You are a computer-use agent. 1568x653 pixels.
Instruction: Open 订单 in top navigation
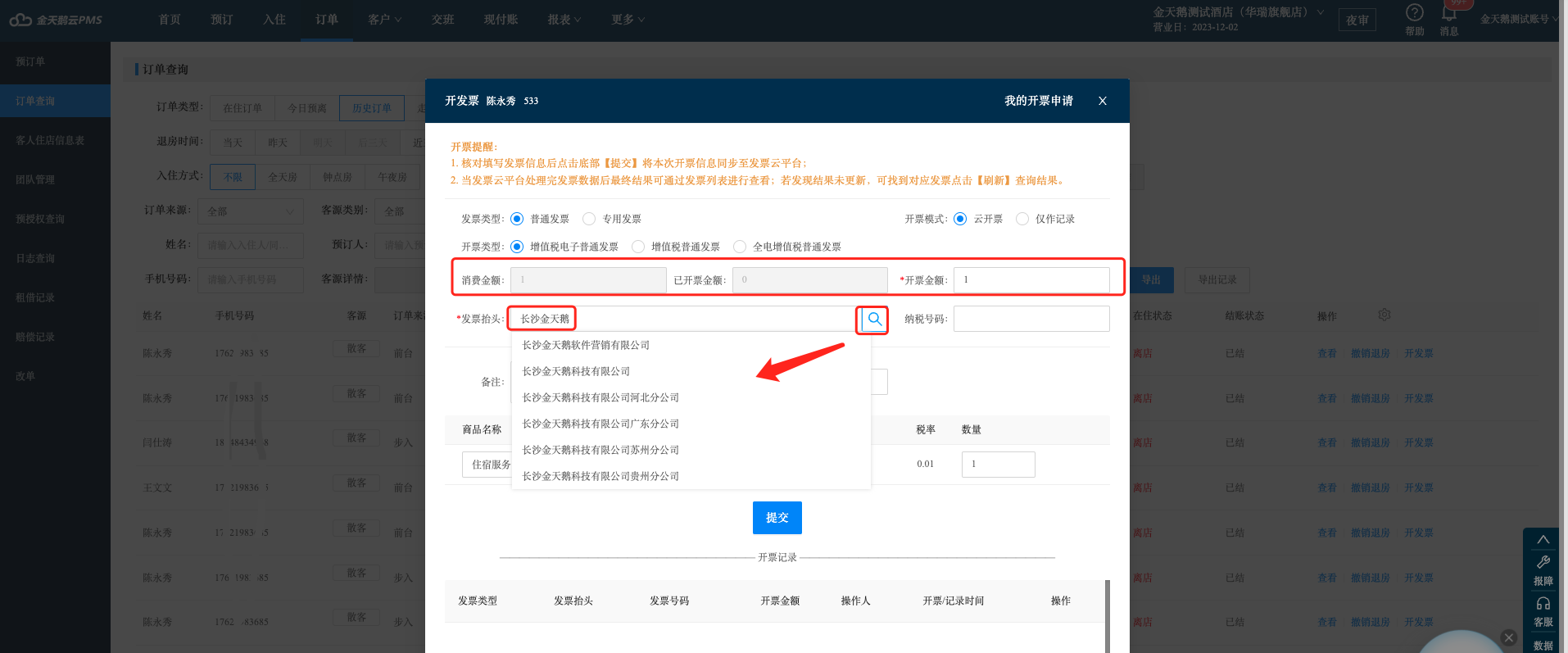coord(327,20)
